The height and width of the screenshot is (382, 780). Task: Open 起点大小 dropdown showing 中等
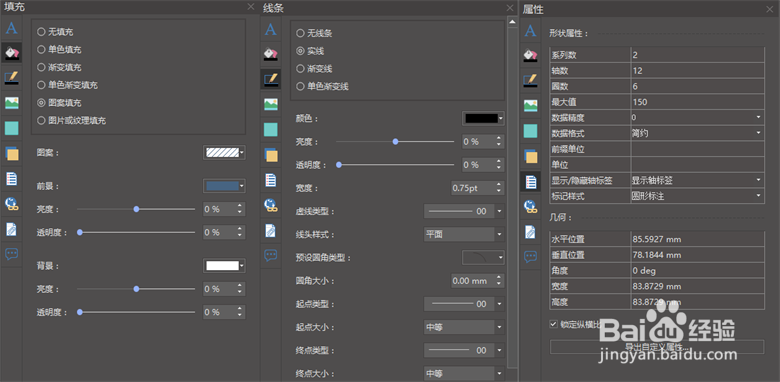pos(464,327)
